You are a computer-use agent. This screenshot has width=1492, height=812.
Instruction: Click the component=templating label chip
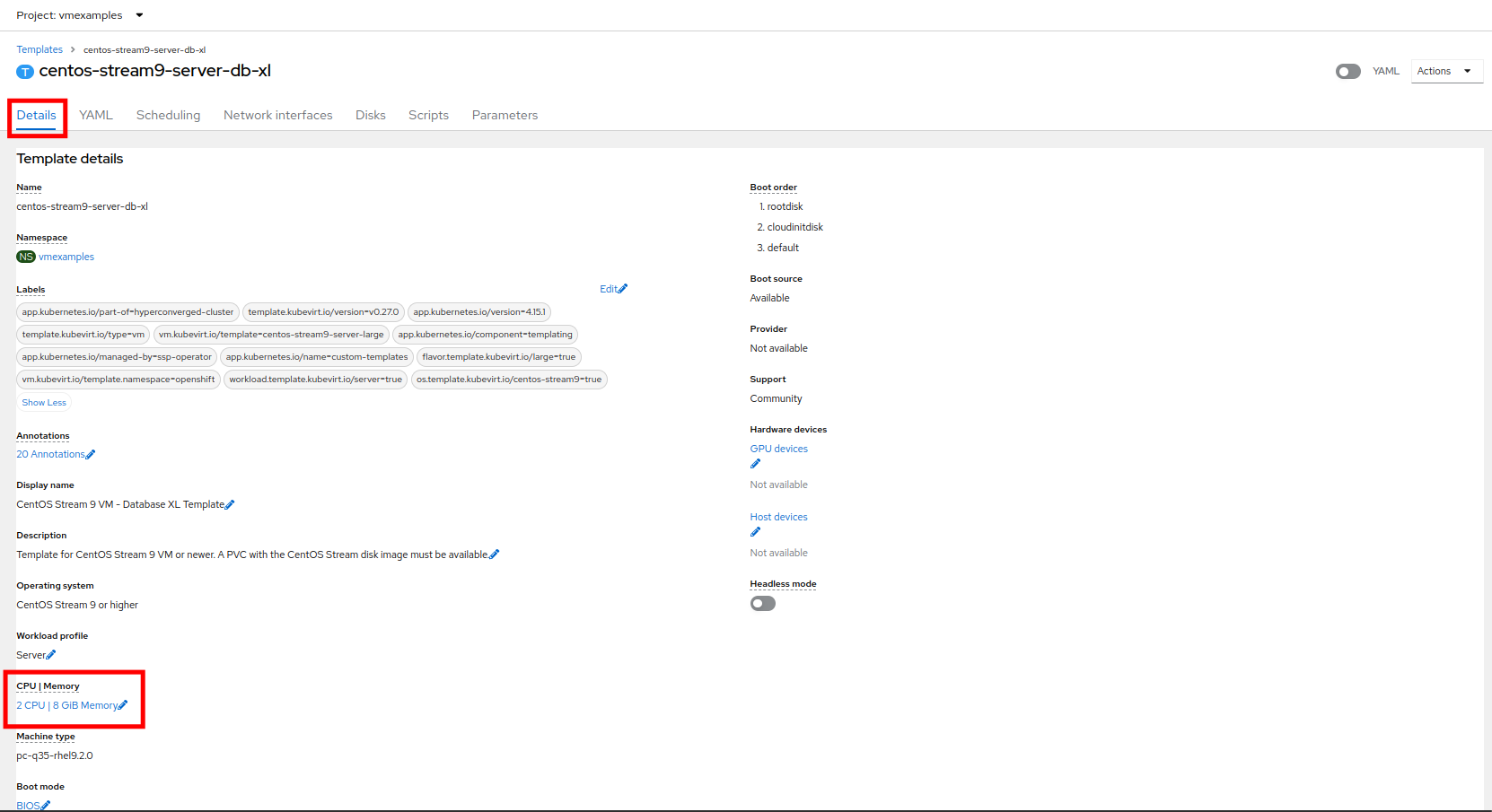tap(485, 335)
